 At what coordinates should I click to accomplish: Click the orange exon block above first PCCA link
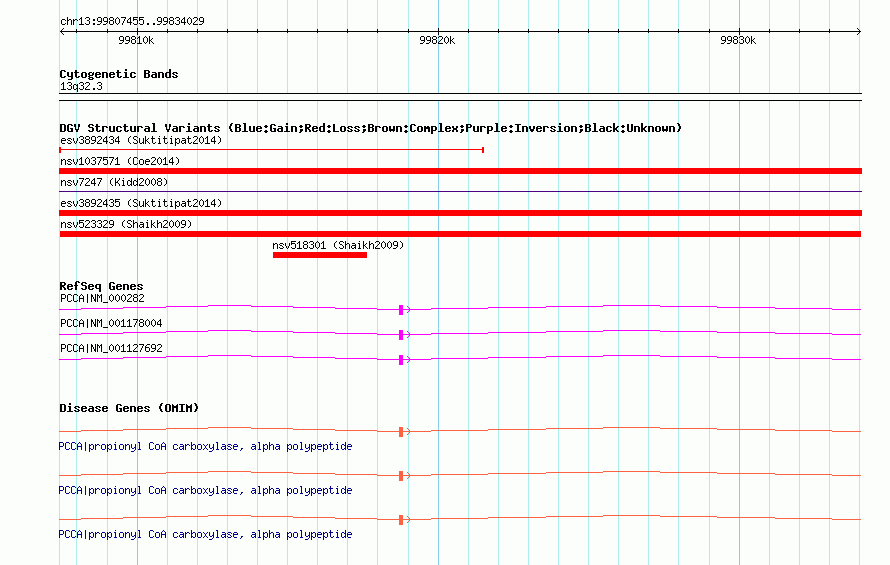401,432
